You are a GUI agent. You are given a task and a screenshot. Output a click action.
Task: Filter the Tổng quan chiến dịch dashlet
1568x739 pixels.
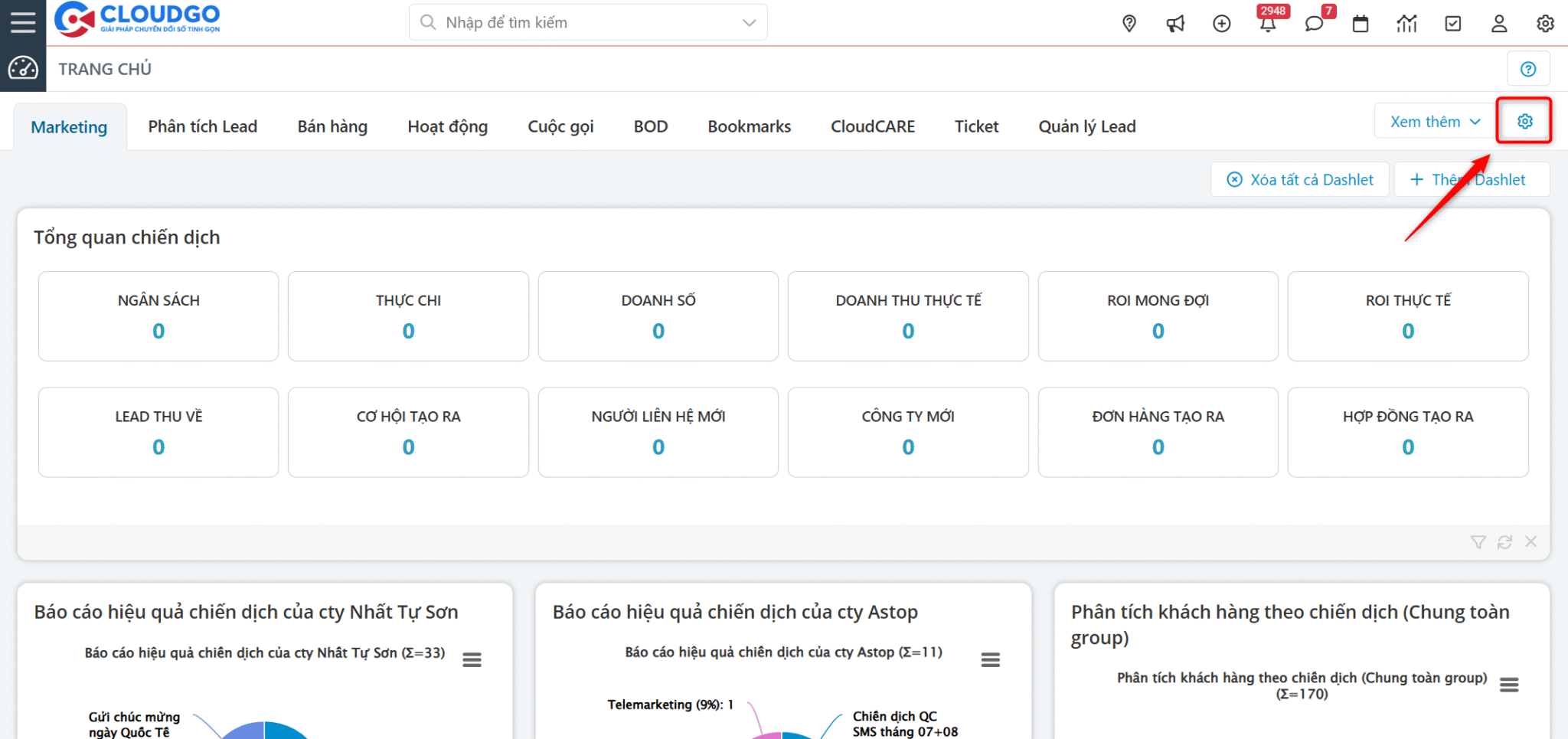coord(1478,542)
